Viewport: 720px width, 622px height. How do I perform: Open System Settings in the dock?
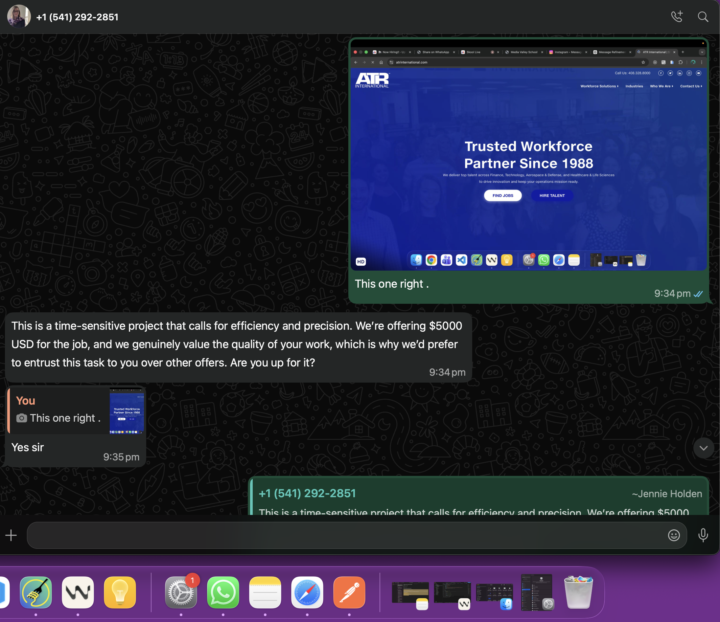pos(181,592)
